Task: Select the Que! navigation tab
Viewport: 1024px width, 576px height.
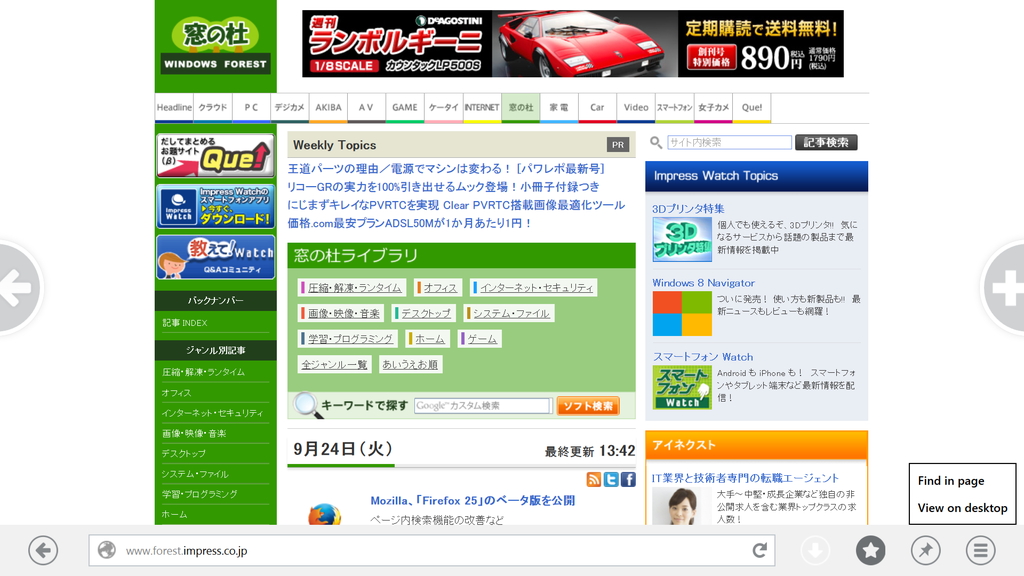Action: 752,108
